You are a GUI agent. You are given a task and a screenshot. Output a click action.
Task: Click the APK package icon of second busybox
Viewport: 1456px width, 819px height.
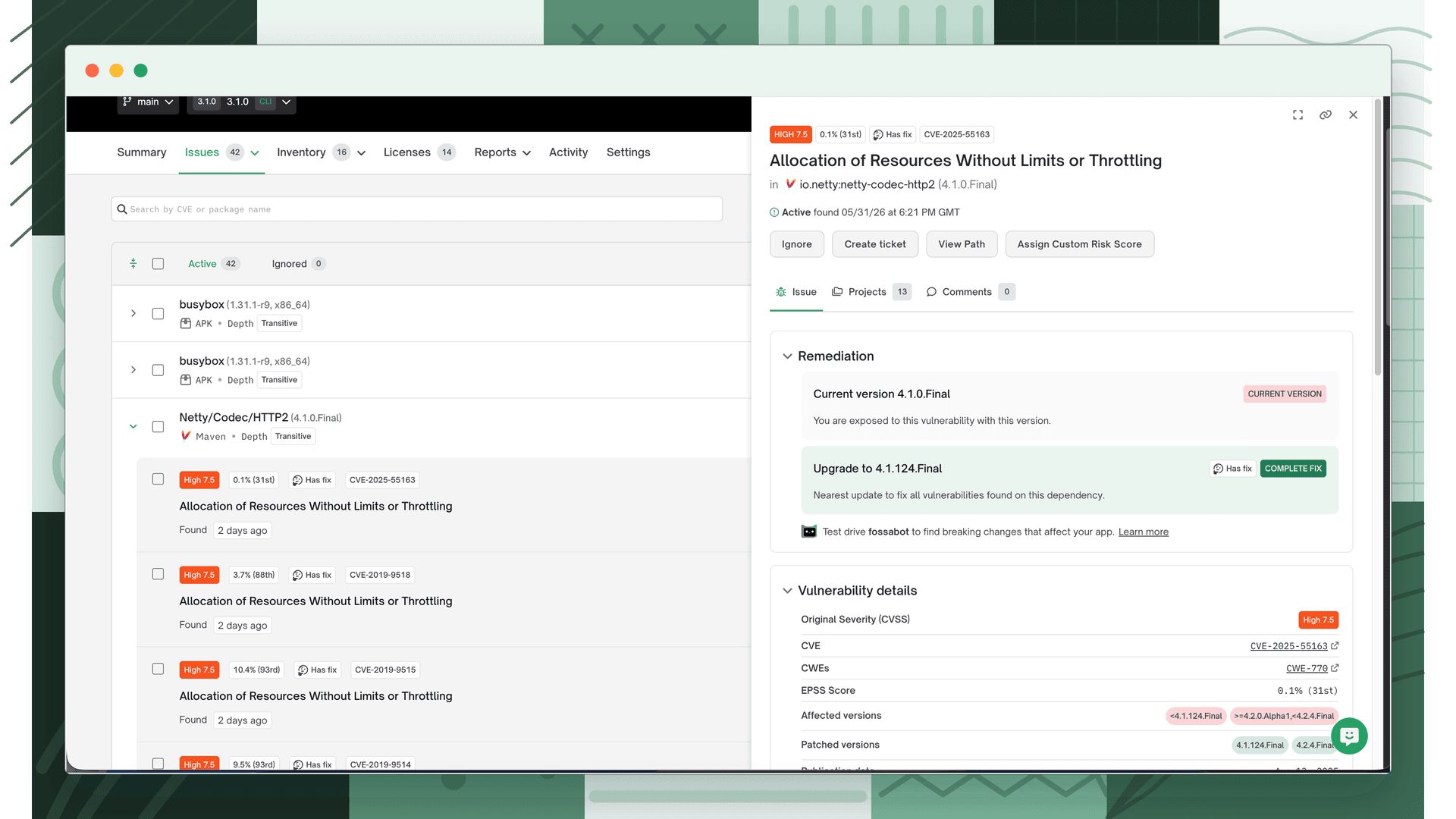(185, 380)
